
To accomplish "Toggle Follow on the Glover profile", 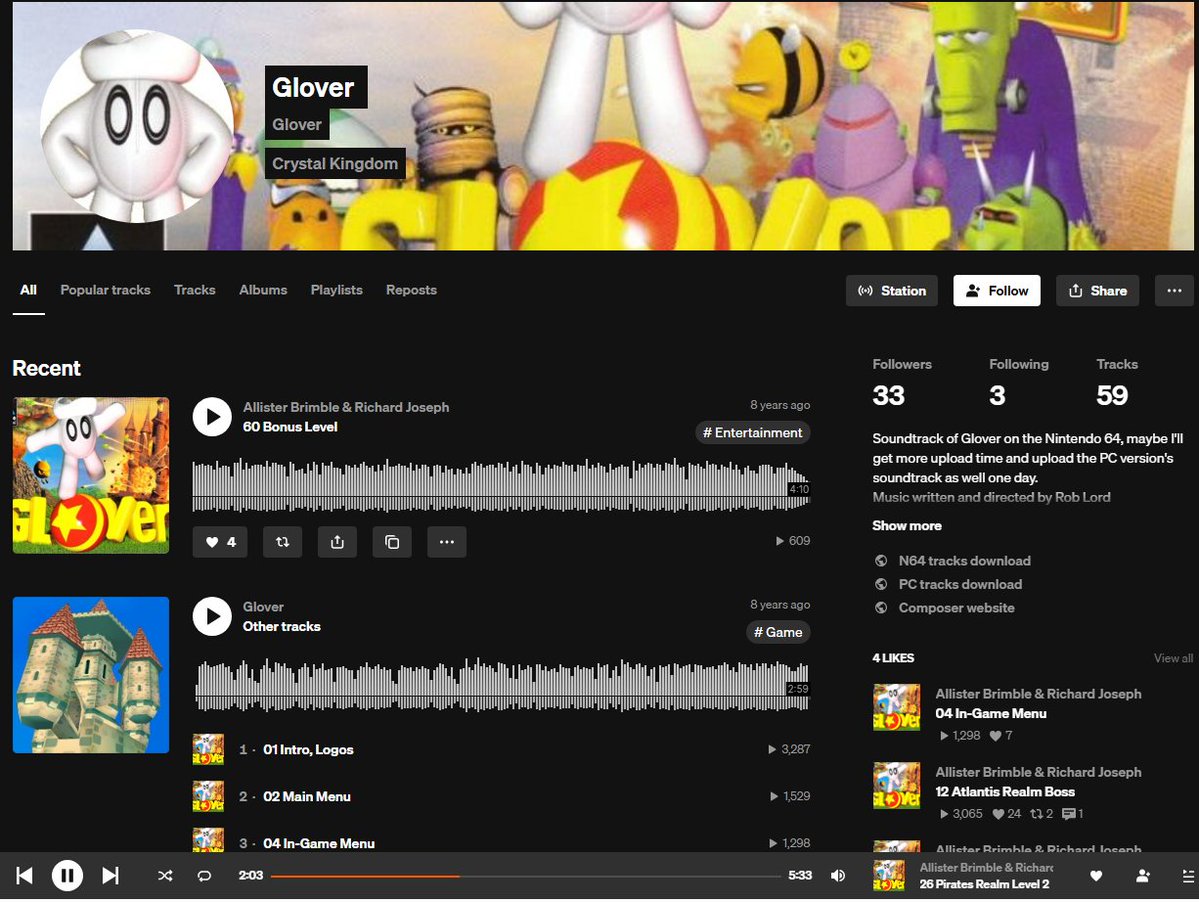I will coord(996,290).
